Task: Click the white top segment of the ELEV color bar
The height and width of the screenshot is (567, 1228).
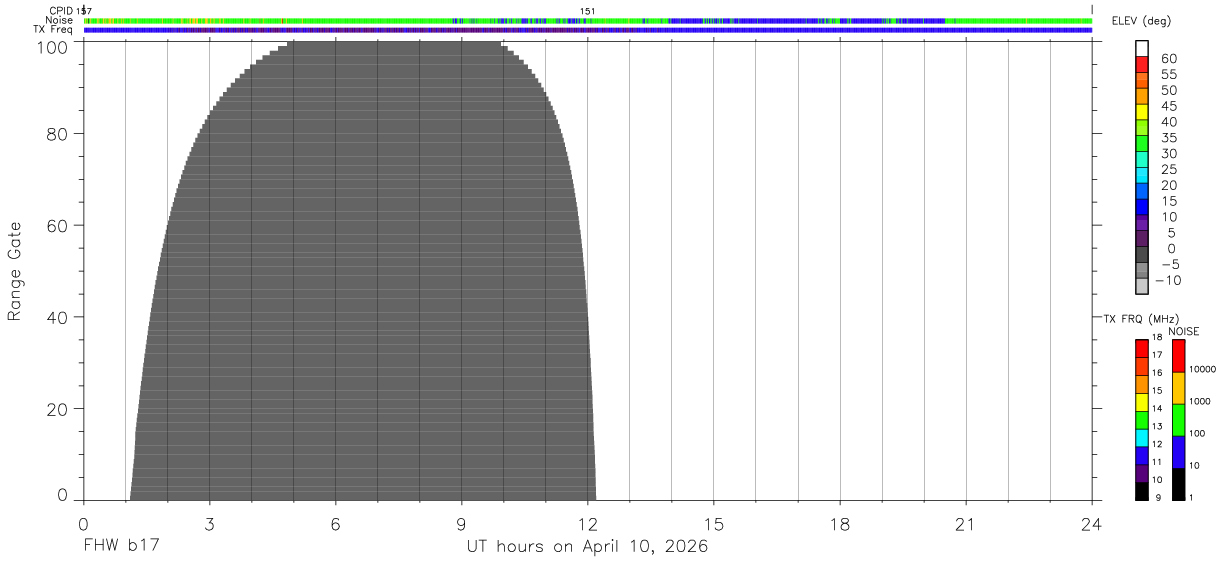Action: 1142,48
